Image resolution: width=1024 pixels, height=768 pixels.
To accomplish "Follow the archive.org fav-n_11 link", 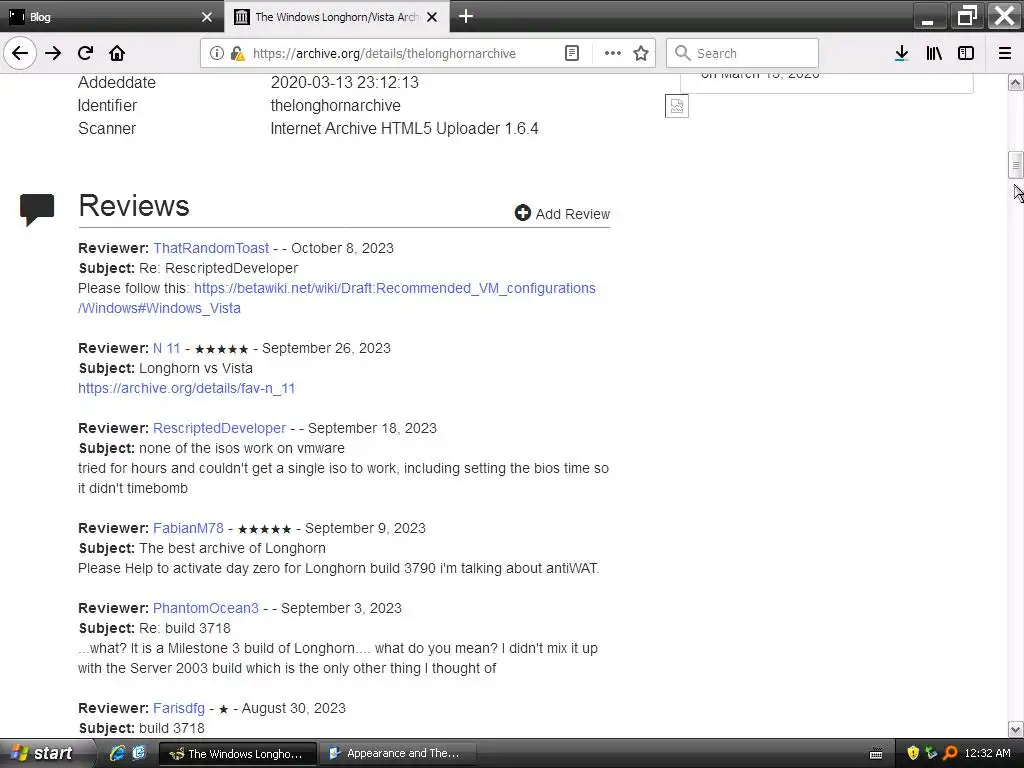I will pyautogui.click(x=186, y=388).
